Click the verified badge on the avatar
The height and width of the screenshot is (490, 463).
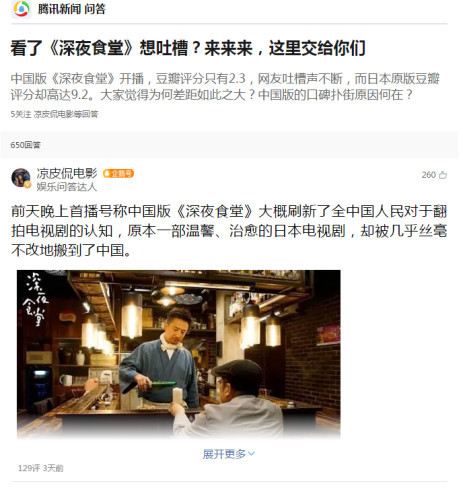[28, 184]
